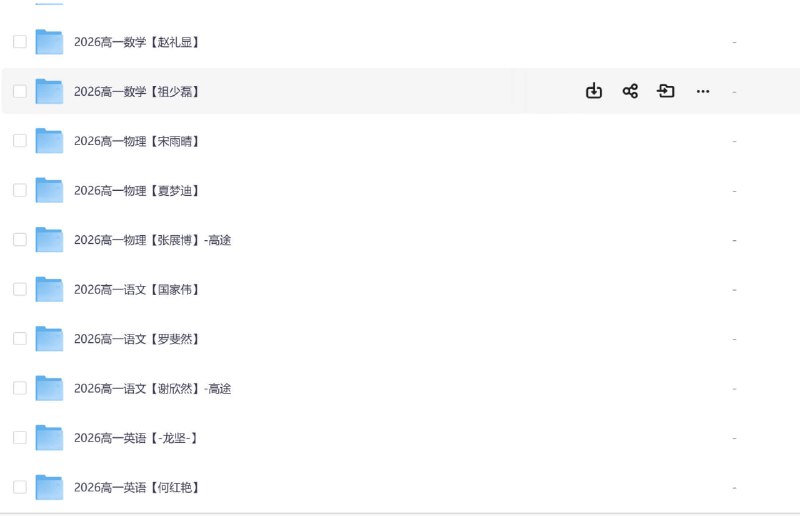Click the move-to-folder icon on 祖少磊 row
This screenshot has height=516, width=800.
pyautogui.click(x=666, y=91)
